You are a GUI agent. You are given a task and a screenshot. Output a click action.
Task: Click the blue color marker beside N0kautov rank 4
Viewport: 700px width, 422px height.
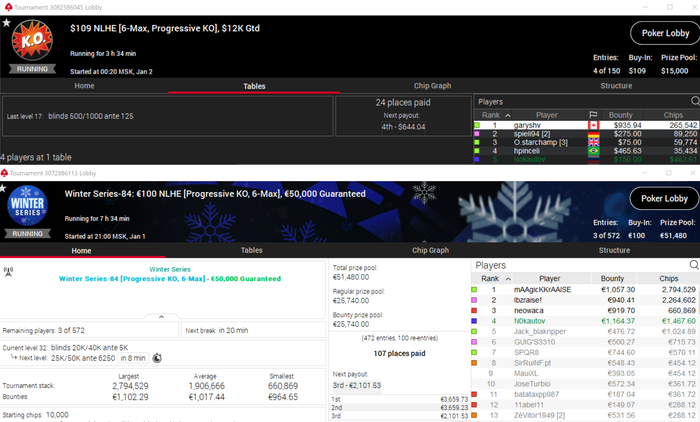coord(474,321)
